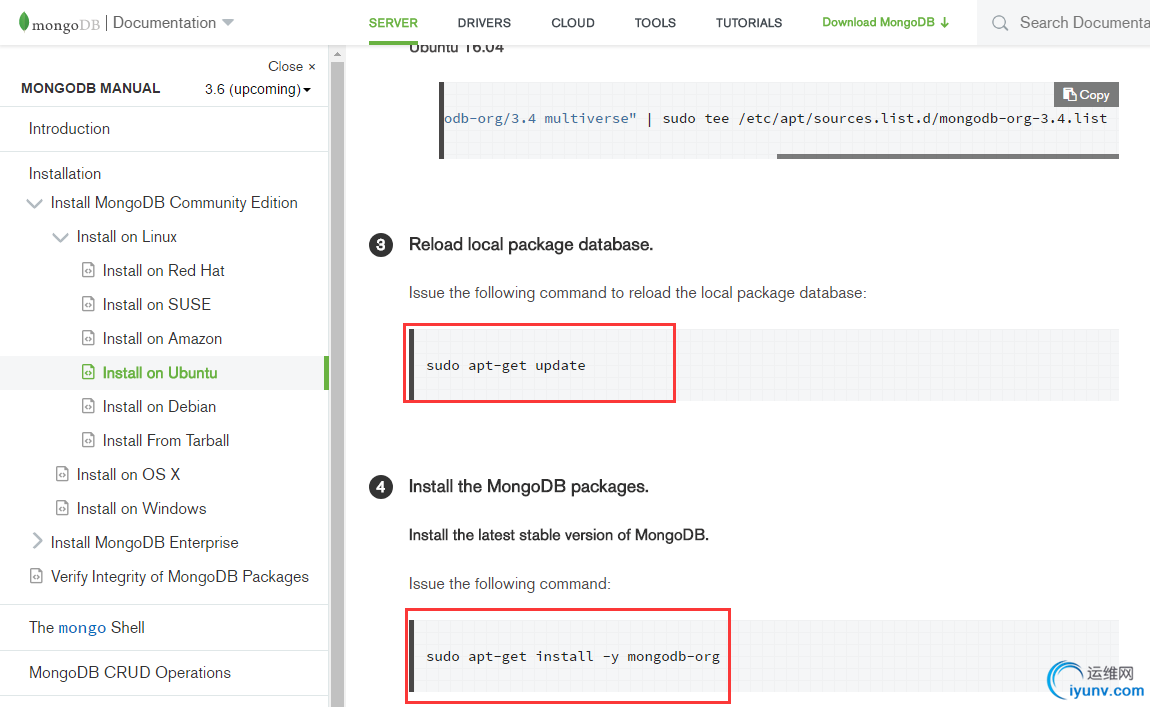The width and height of the screenshot is (1150, 707).
Task: Open the Install on Red Hat page
Action: click(x=164, y=271)
